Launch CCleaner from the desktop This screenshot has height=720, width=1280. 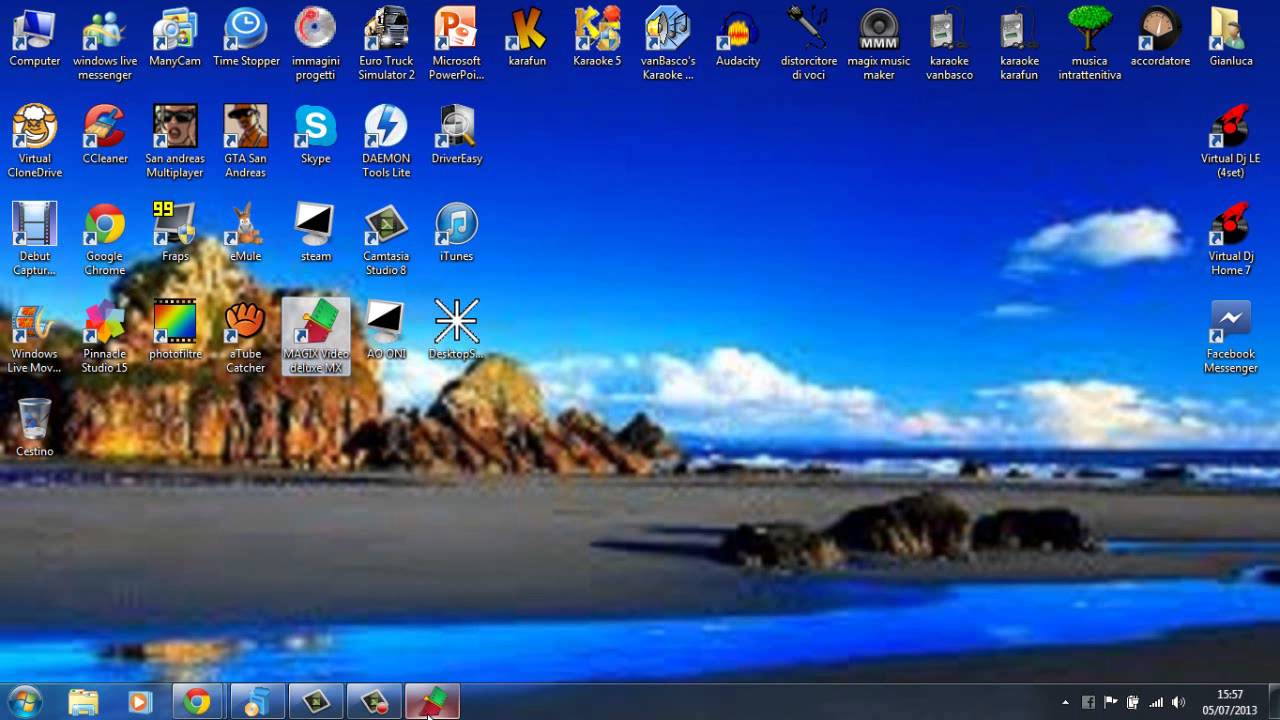[105, 135]
